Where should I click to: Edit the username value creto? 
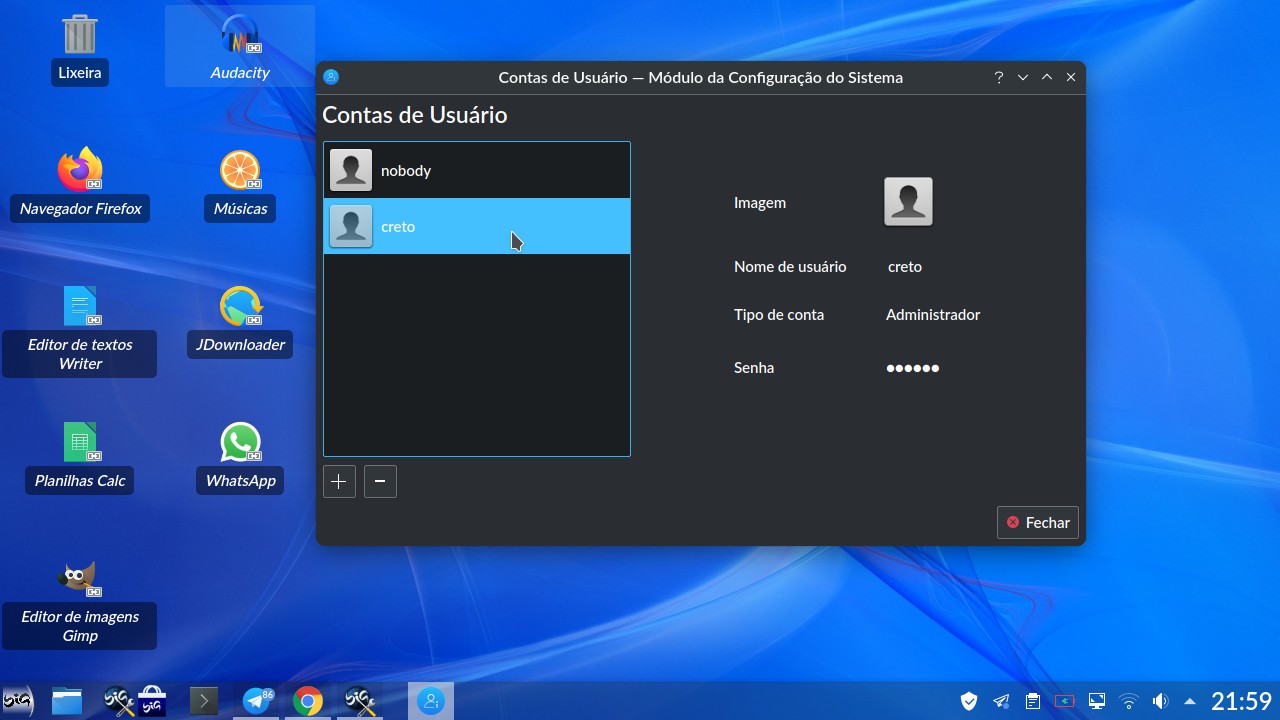905,267
